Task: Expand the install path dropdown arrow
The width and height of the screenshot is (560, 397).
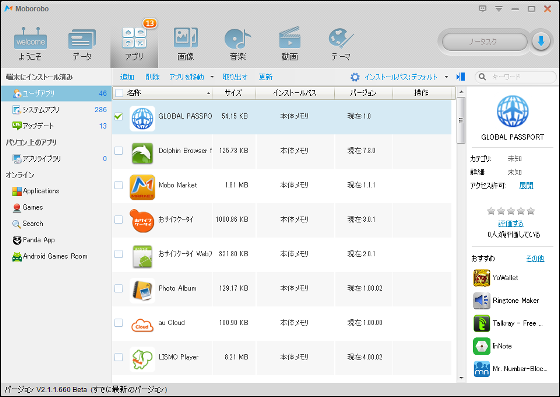Action: coord(446,77)
